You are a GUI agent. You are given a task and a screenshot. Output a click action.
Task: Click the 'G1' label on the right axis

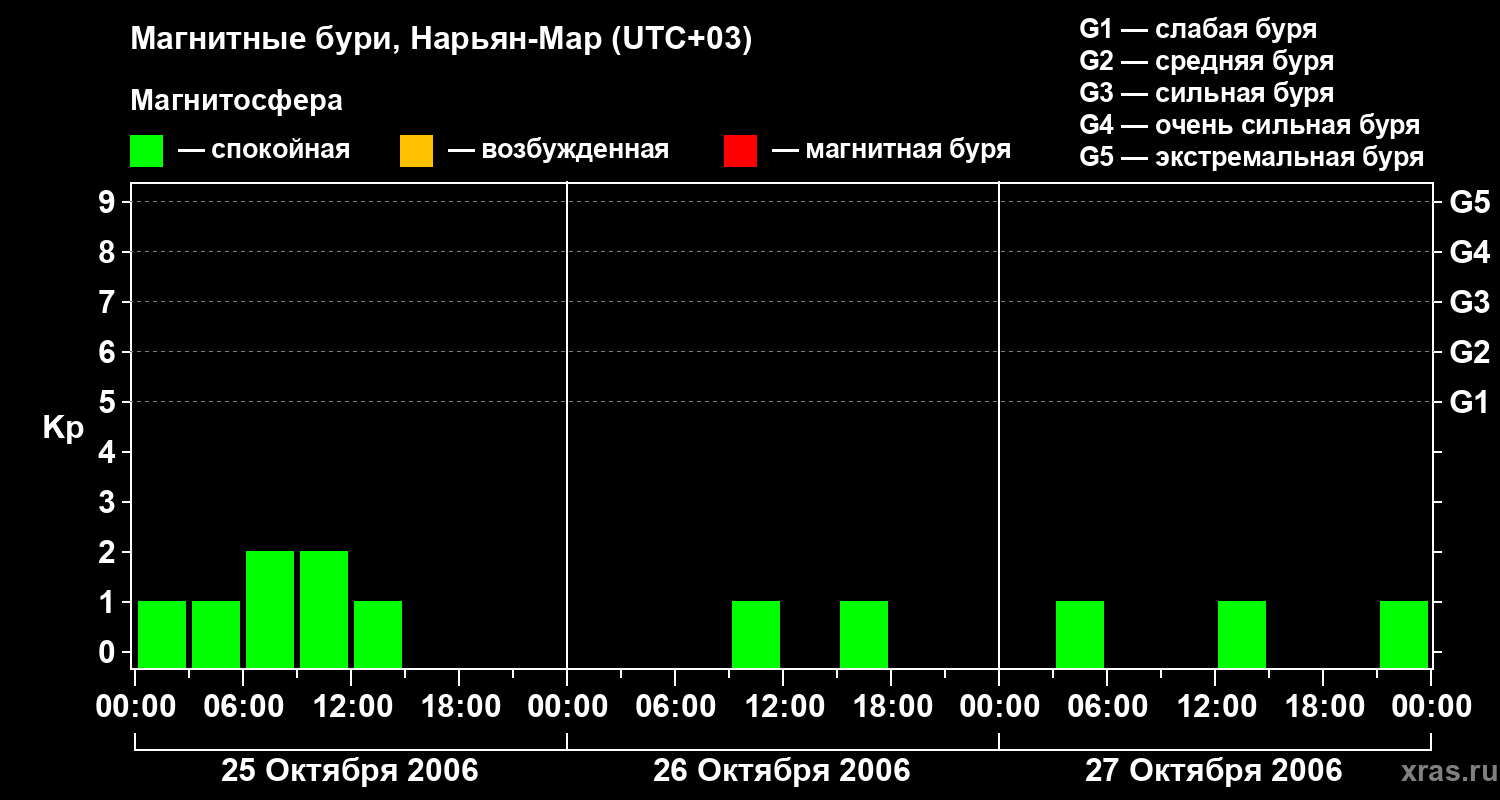pyautogui.click(x=1469, y=402)
